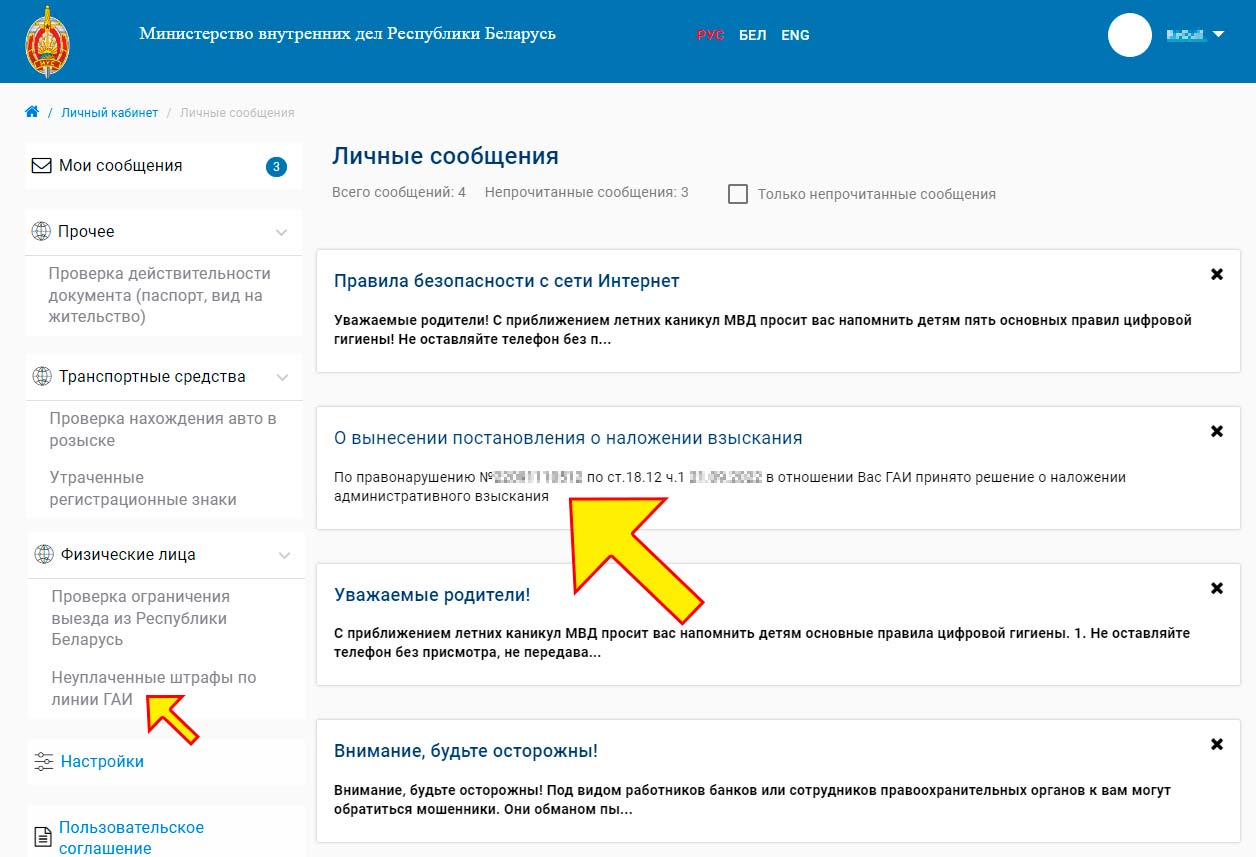
Task: Open the envelope icon for Мои сообщения
Action: click(41, 164)
